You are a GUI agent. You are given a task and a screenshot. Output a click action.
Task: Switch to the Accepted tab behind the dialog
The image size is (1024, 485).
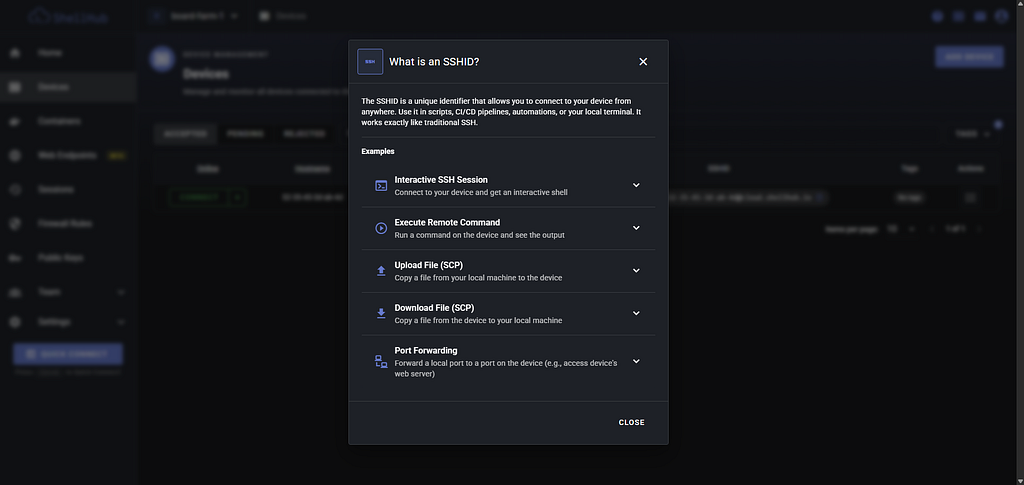pos(185,134)
